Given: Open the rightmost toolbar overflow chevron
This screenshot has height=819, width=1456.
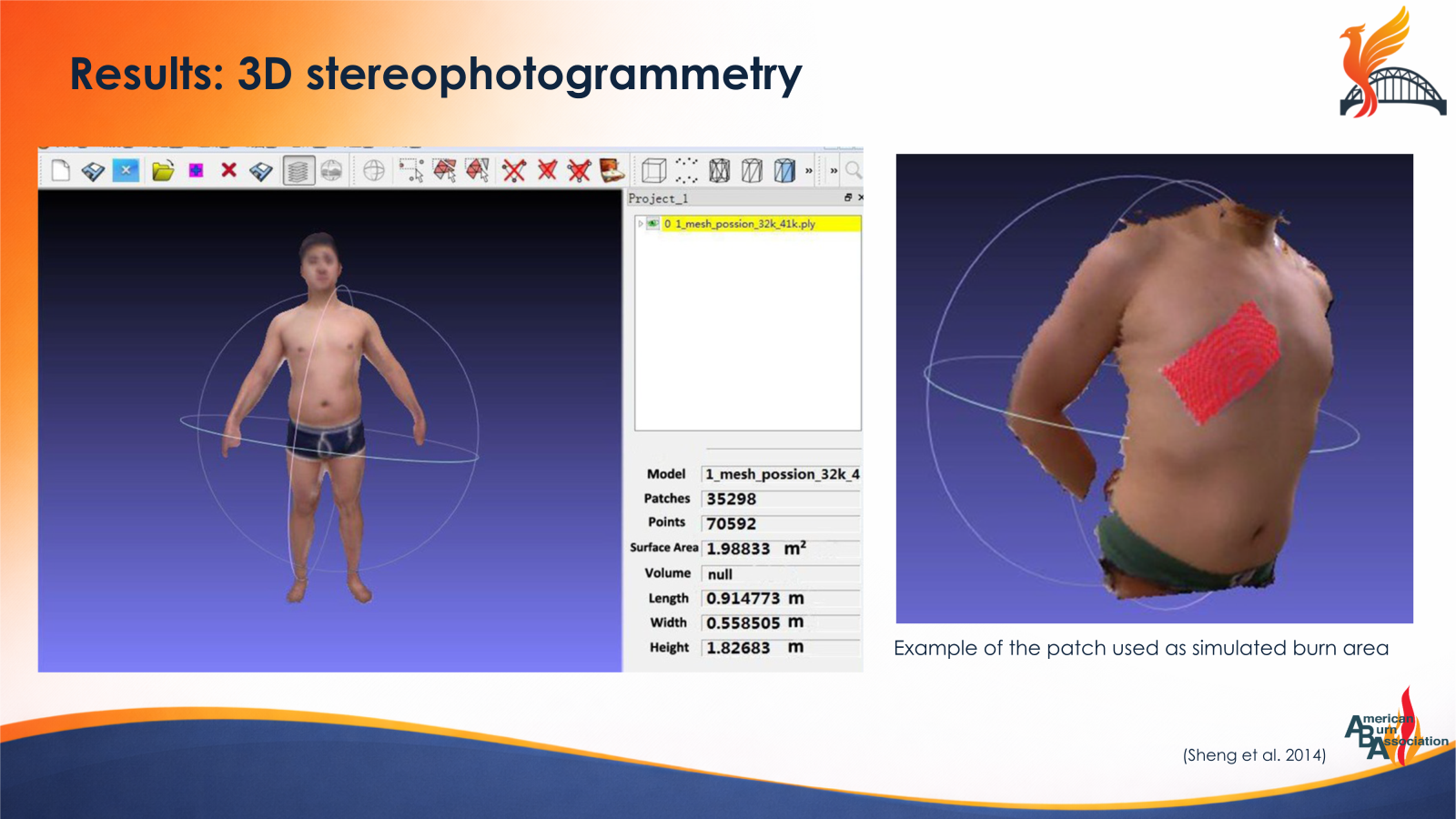Looking at the screenshot, I should 832,170.
